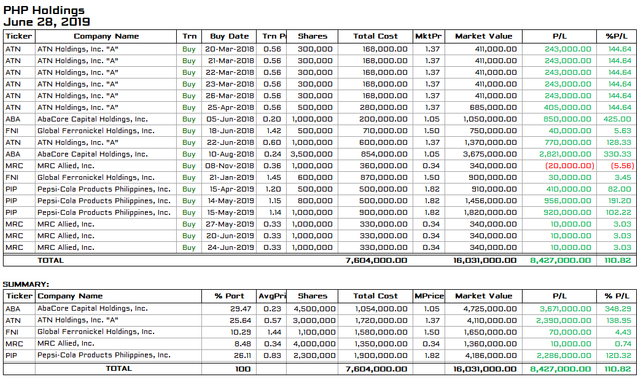Select summary portfolio percent '25.64'
Viewport: 640px width, 378px height.
click(240, 321)
